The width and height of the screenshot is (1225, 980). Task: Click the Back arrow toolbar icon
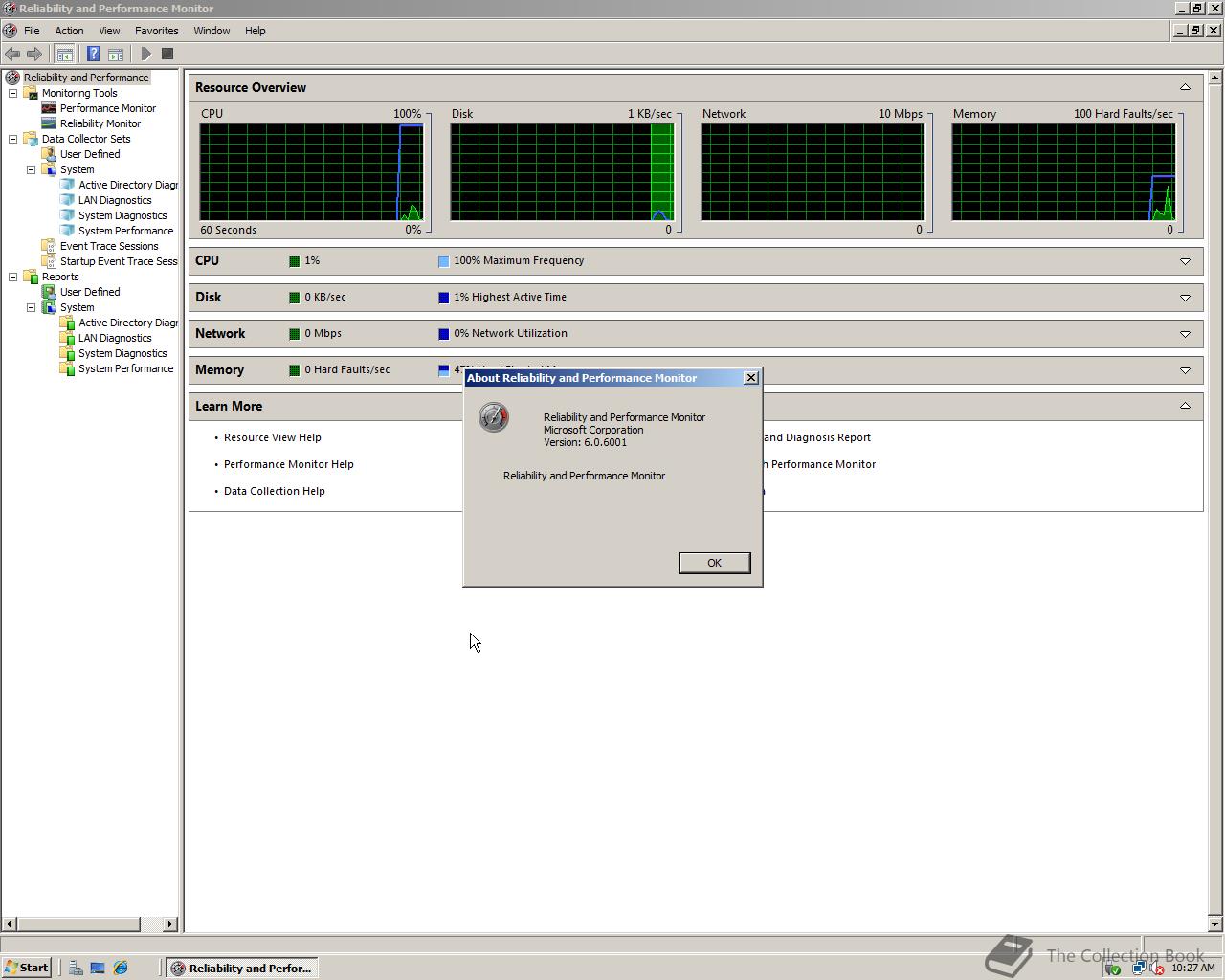click(12, 54)
